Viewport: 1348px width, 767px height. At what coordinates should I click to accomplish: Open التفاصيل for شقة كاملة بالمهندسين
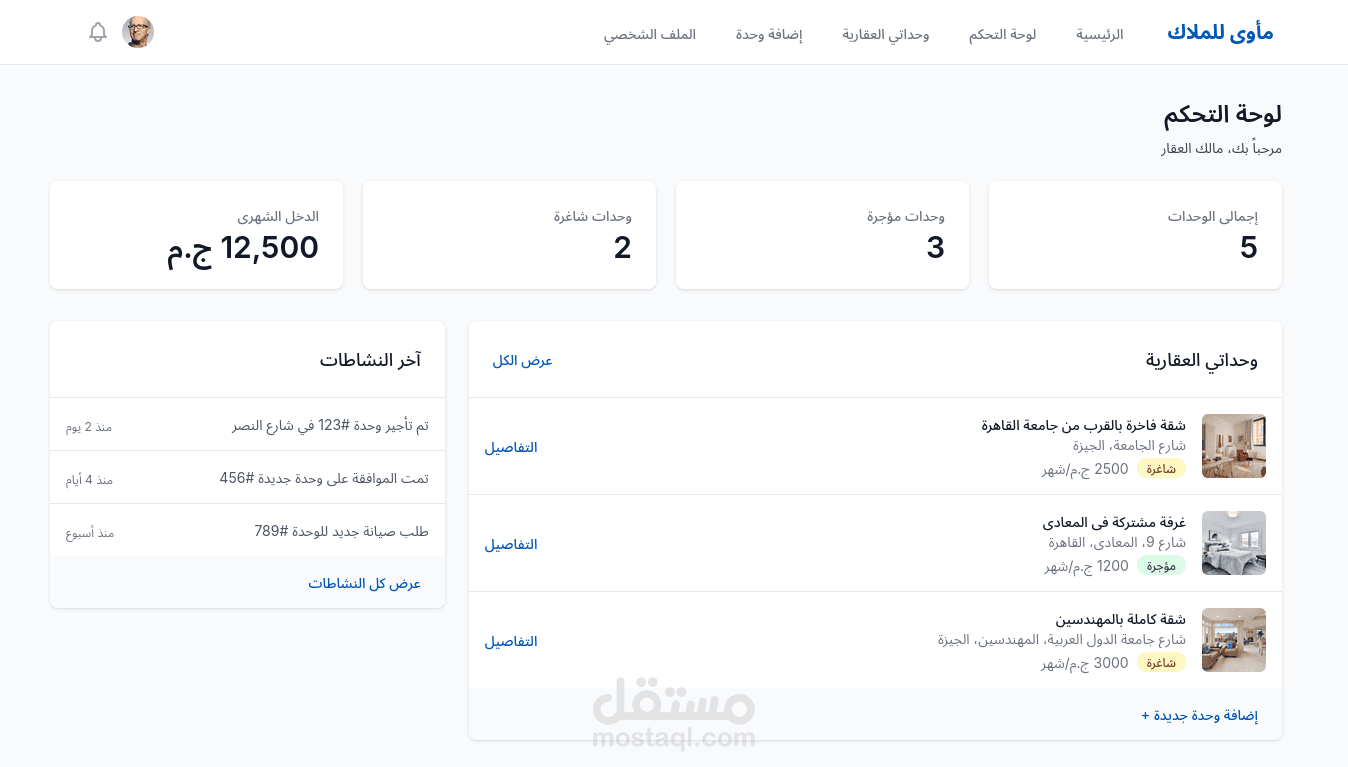(511, 641)
